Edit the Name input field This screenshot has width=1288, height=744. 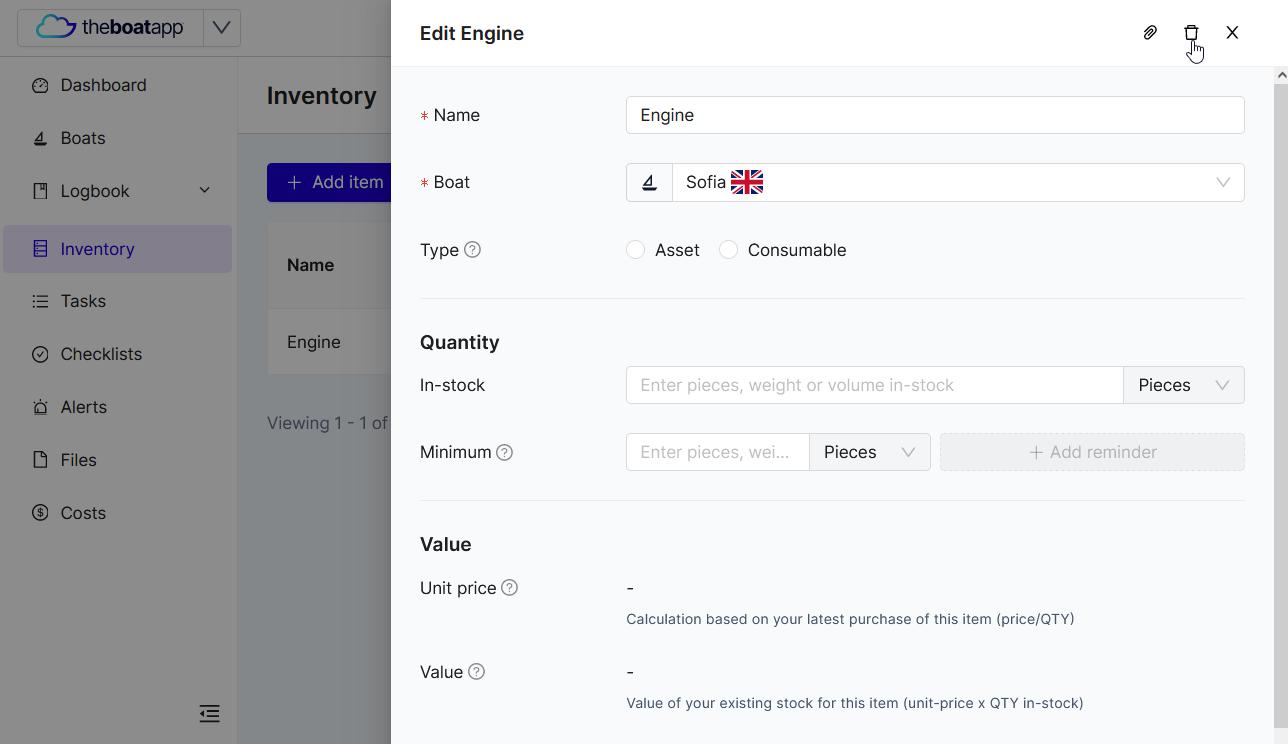point(935,115)
